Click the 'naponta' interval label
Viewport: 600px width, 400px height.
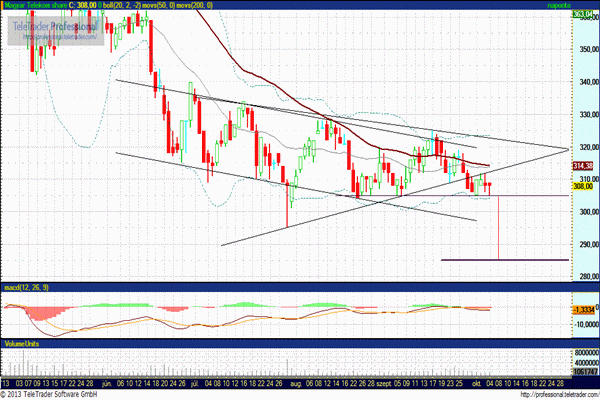[559, 5]
